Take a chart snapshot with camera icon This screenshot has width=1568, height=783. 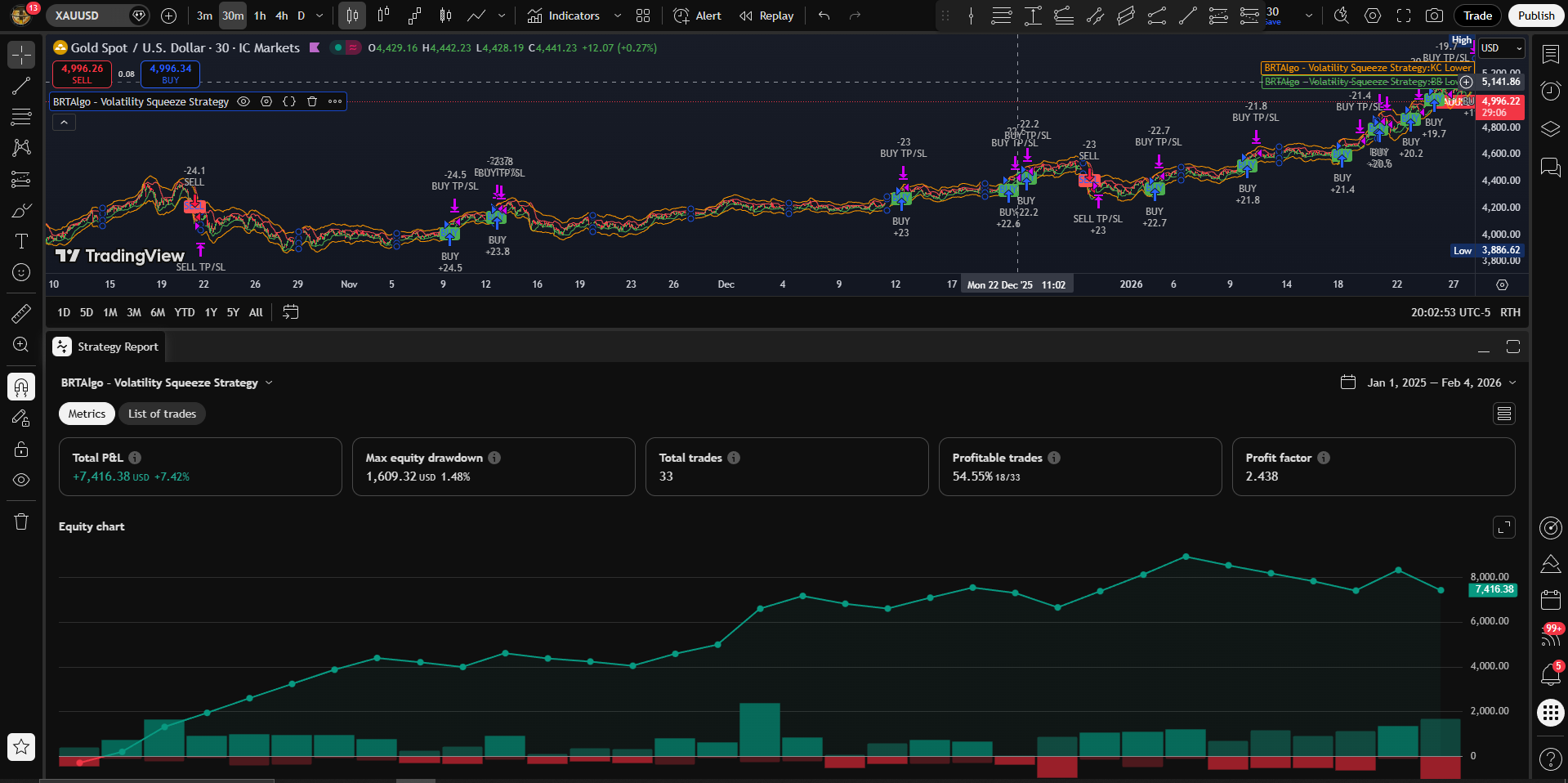1434,16
